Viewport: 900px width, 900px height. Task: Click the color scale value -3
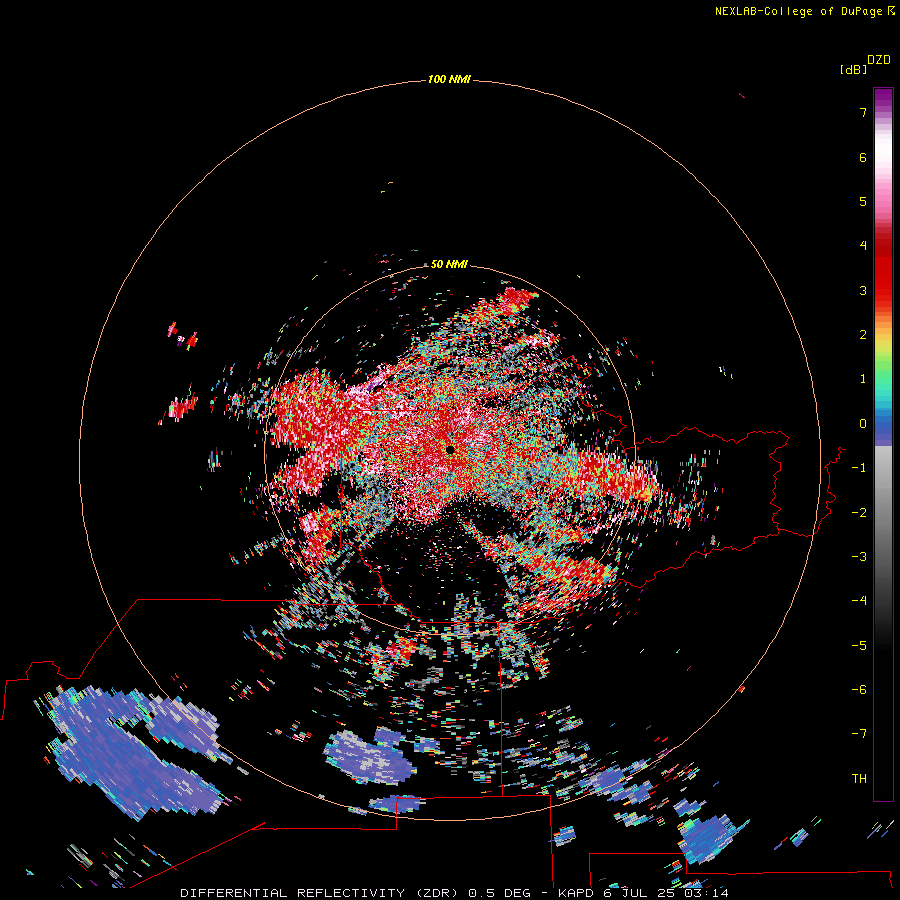tap(859, 557)
